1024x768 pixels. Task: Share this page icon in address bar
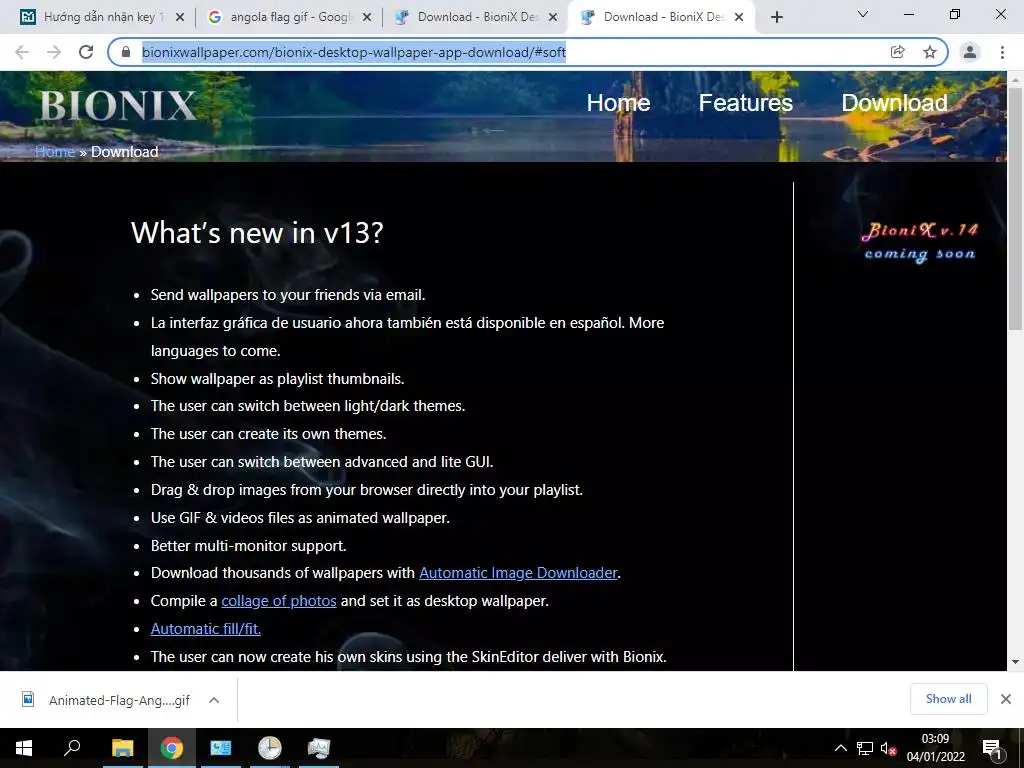tap(898, 52)
